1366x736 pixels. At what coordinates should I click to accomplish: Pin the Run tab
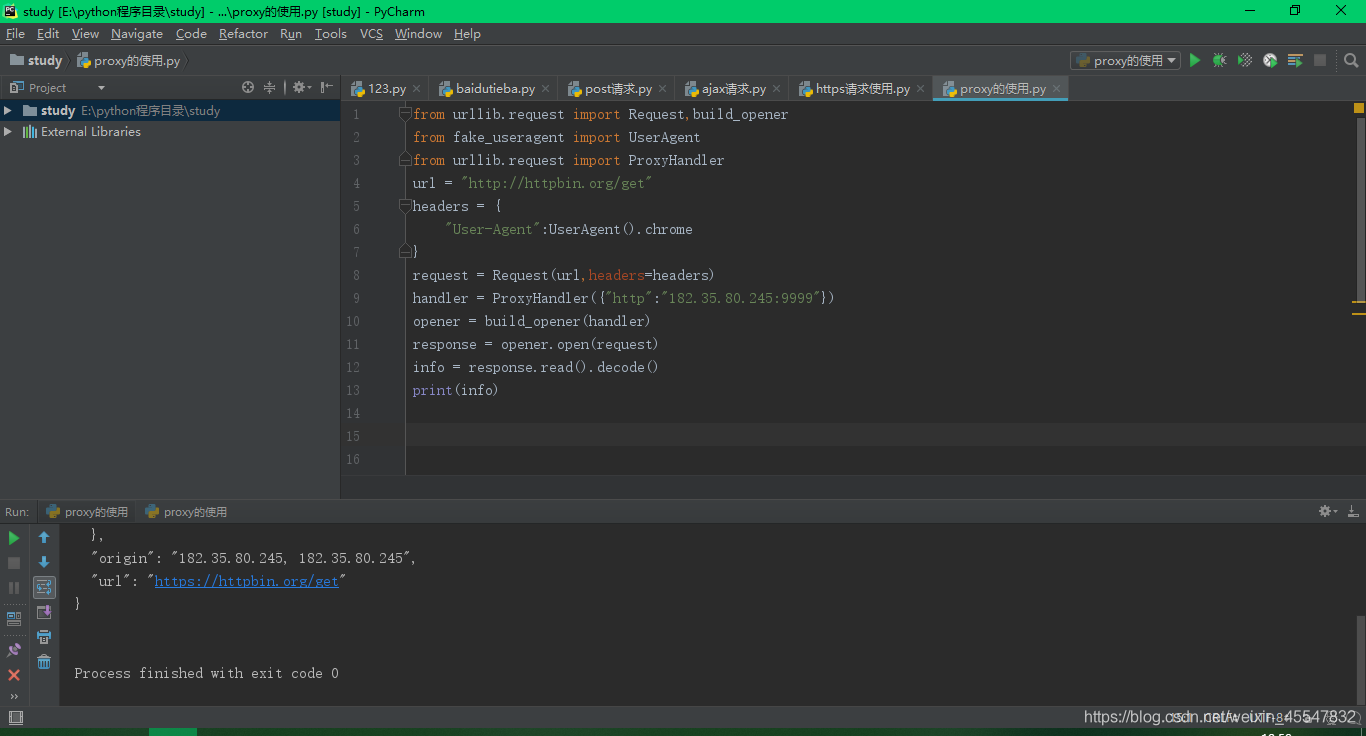(x=14, y=649)
